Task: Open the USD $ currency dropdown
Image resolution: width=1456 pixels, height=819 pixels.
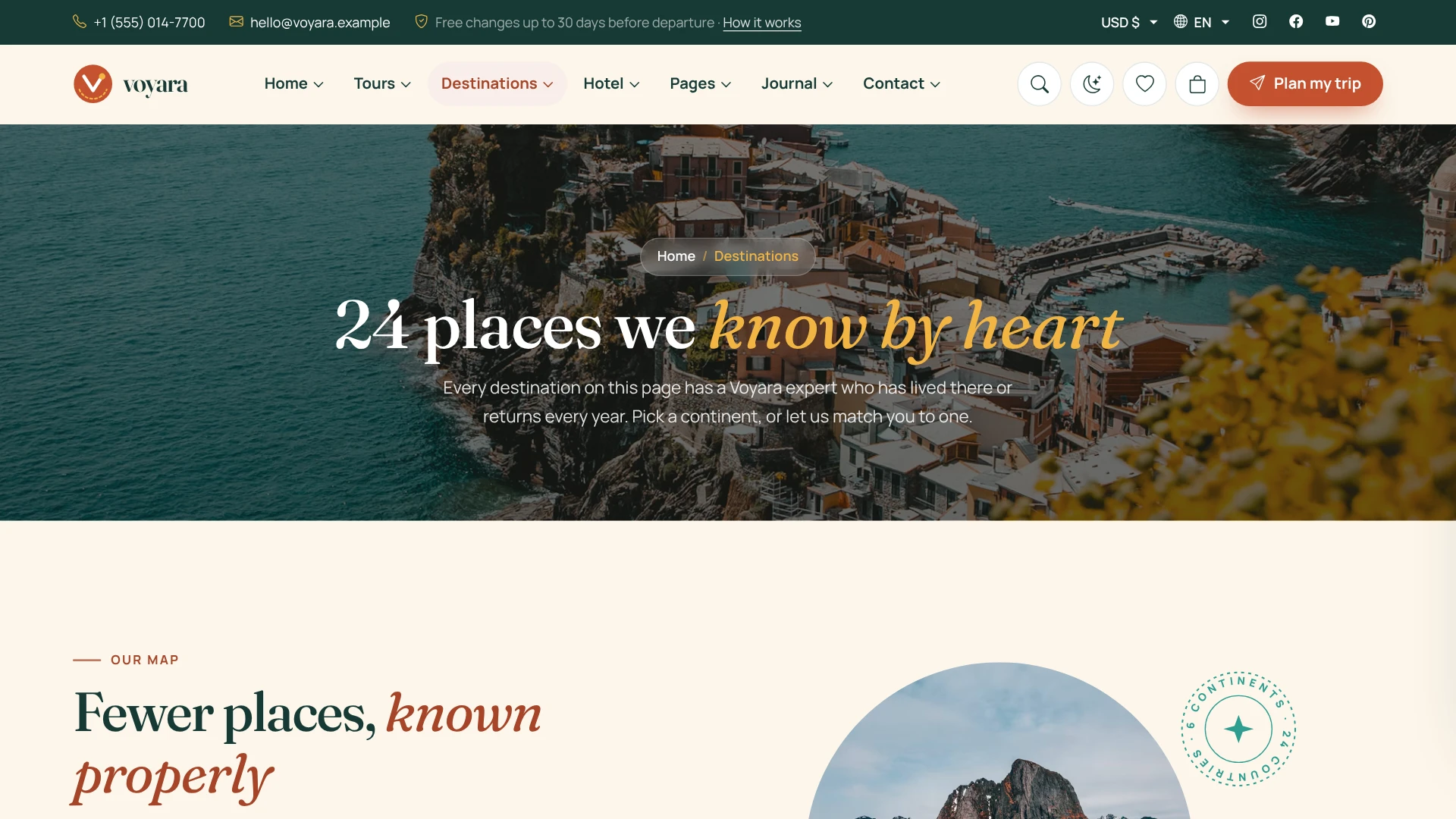Action: pyautogui.click(x=1129, y=22)
